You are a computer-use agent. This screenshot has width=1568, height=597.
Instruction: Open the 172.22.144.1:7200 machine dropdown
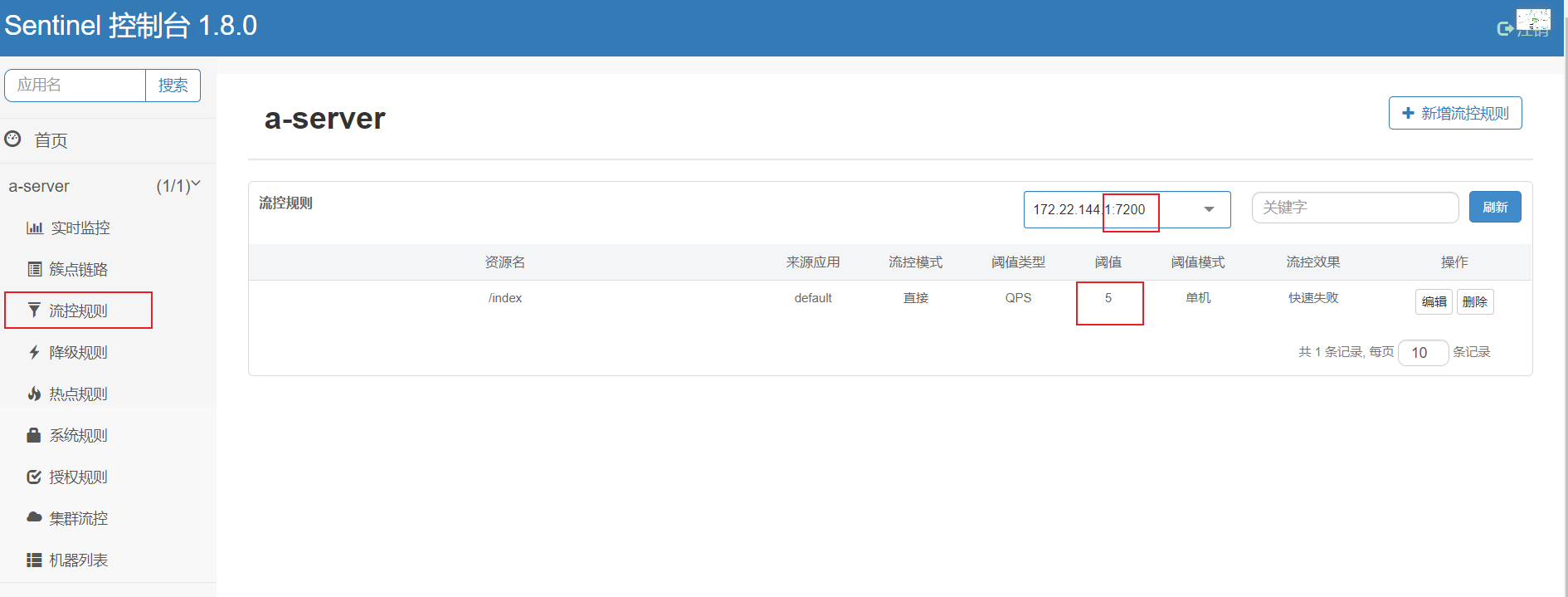(1127, 209)
